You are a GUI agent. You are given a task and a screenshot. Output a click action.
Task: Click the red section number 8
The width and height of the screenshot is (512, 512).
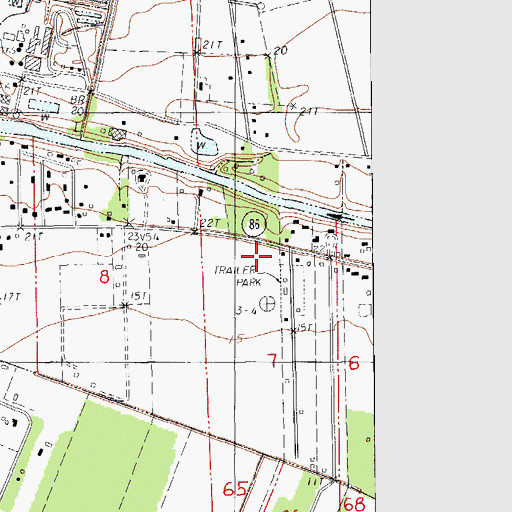[104, 277]
